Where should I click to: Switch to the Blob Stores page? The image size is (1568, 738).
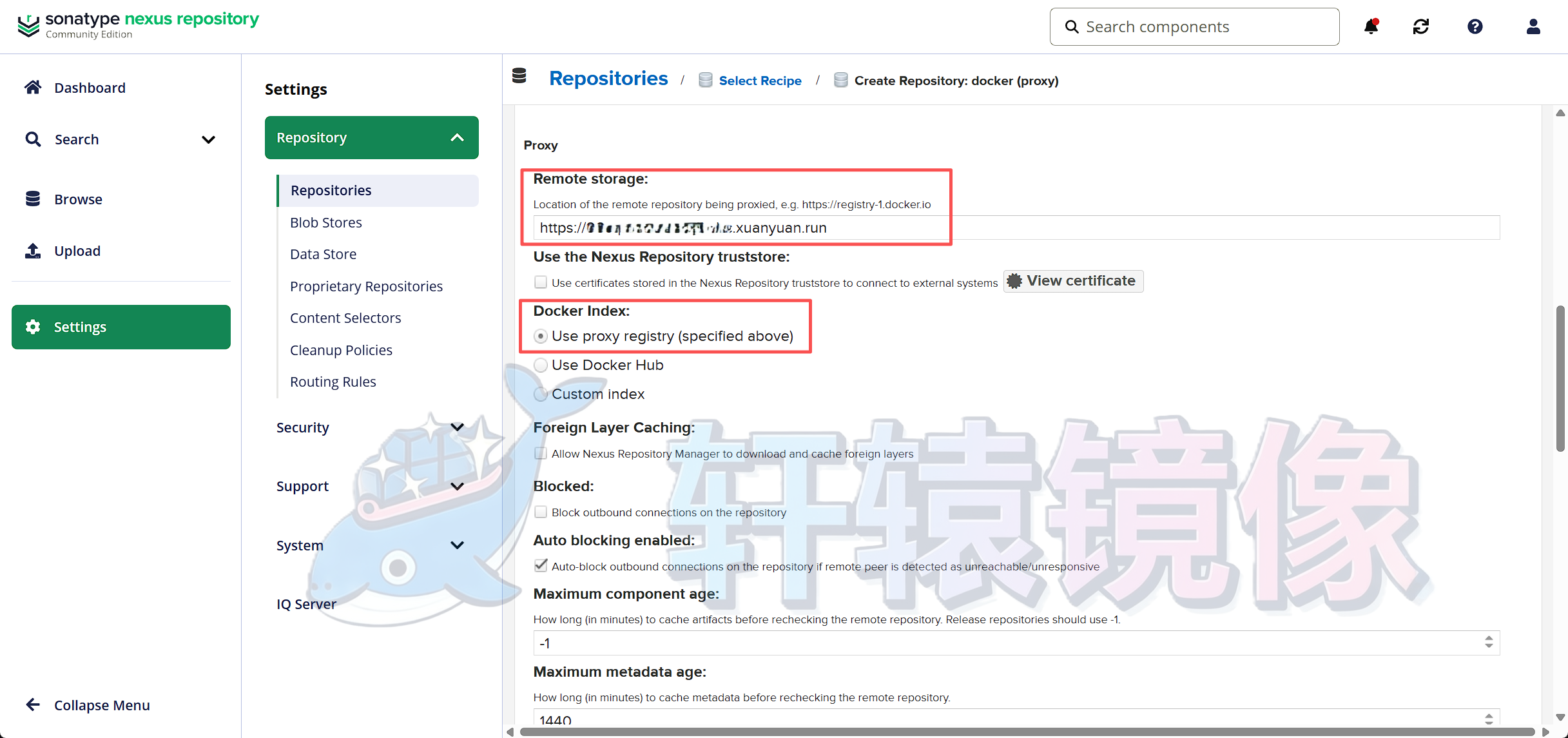tap(326, 222)
